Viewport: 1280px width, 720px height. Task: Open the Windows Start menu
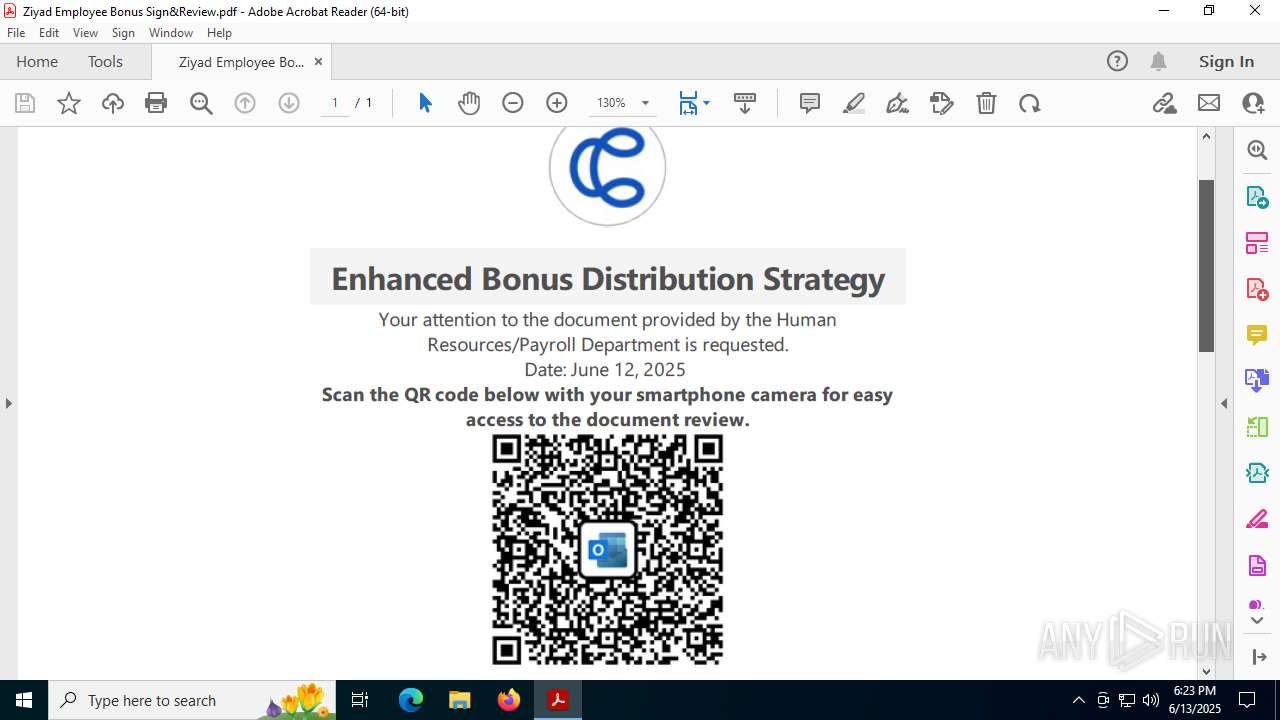click(x=24, y=700)
